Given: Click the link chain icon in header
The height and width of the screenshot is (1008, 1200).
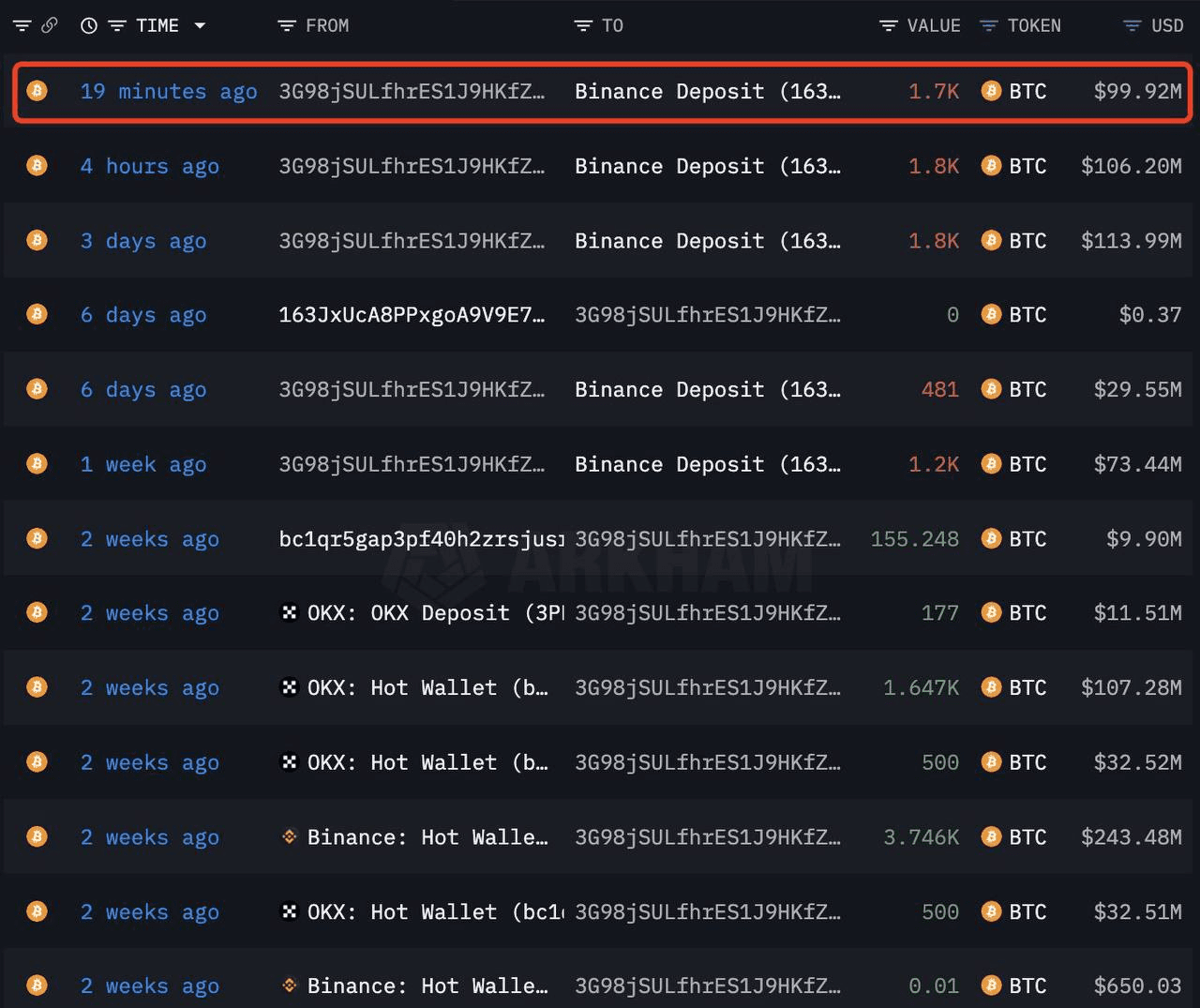Looking at the screenshot, I should click(50, 25).
